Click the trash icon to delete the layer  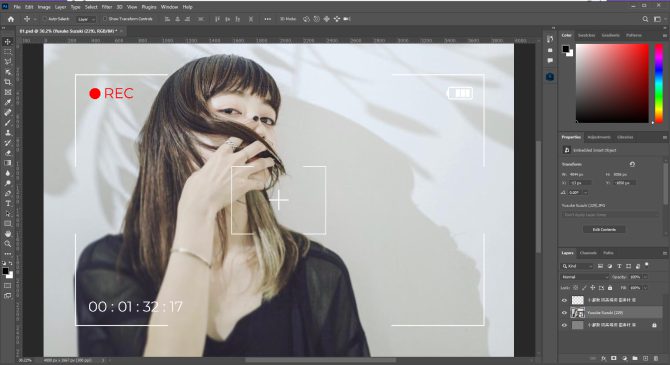[656, 358]
